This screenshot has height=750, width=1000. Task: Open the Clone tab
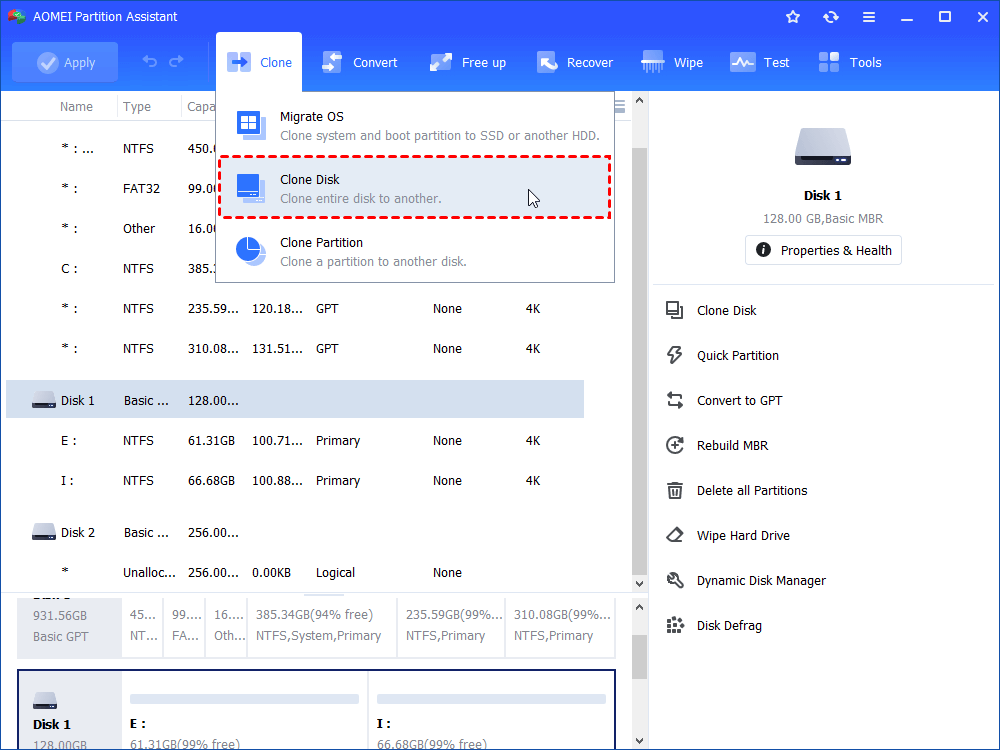click(x=259, y=62)
